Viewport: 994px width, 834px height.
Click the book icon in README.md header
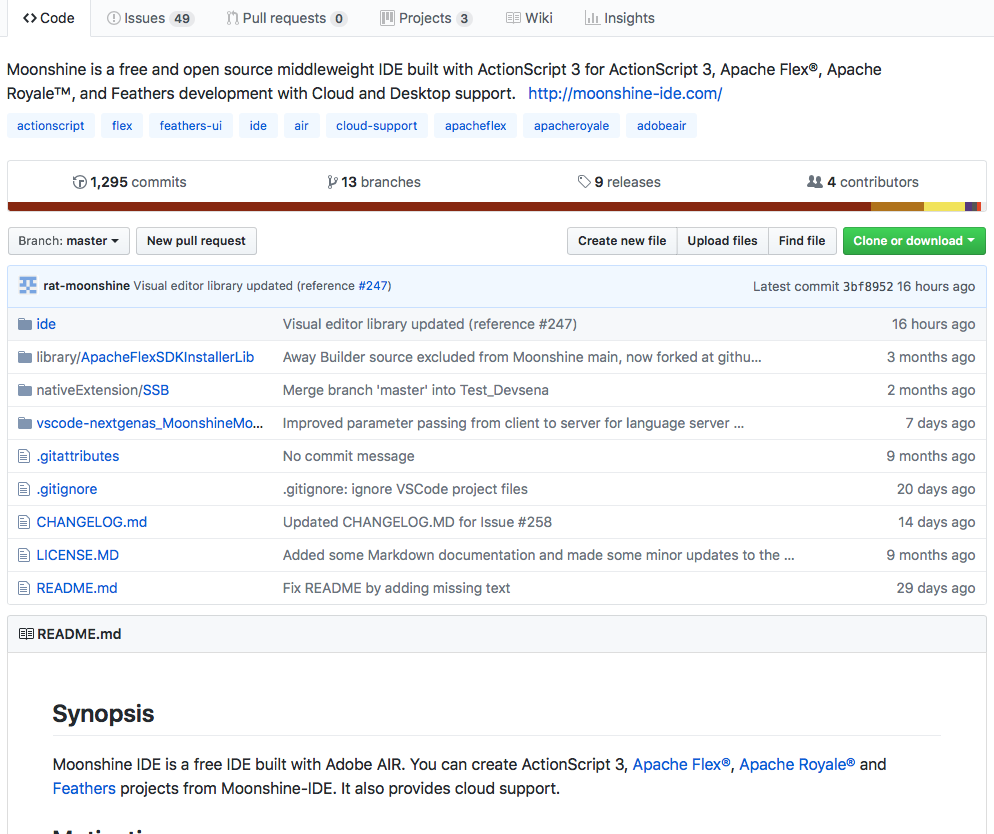(26, 634)
